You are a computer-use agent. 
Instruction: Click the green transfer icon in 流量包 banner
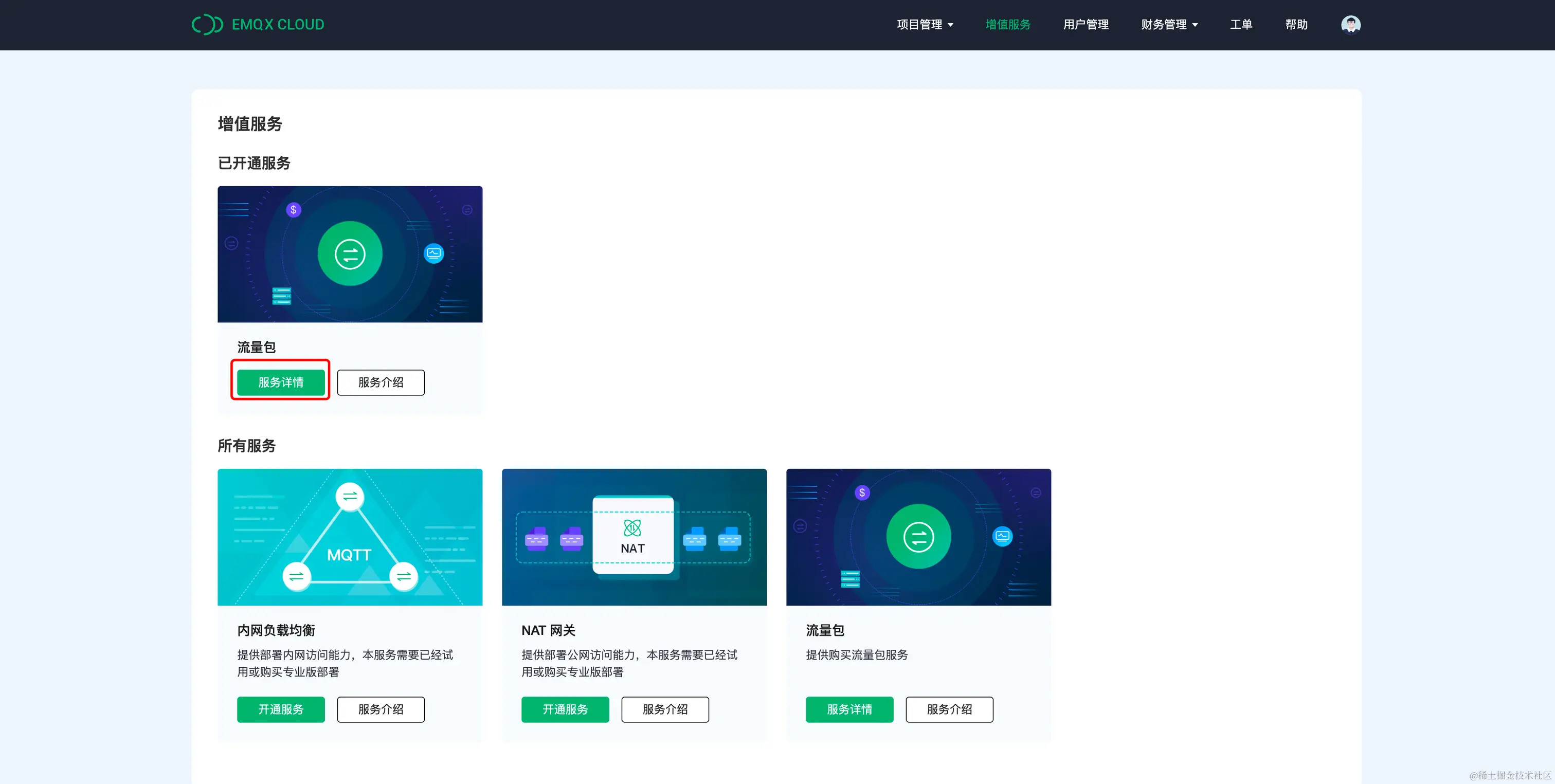tap(350, 254)
